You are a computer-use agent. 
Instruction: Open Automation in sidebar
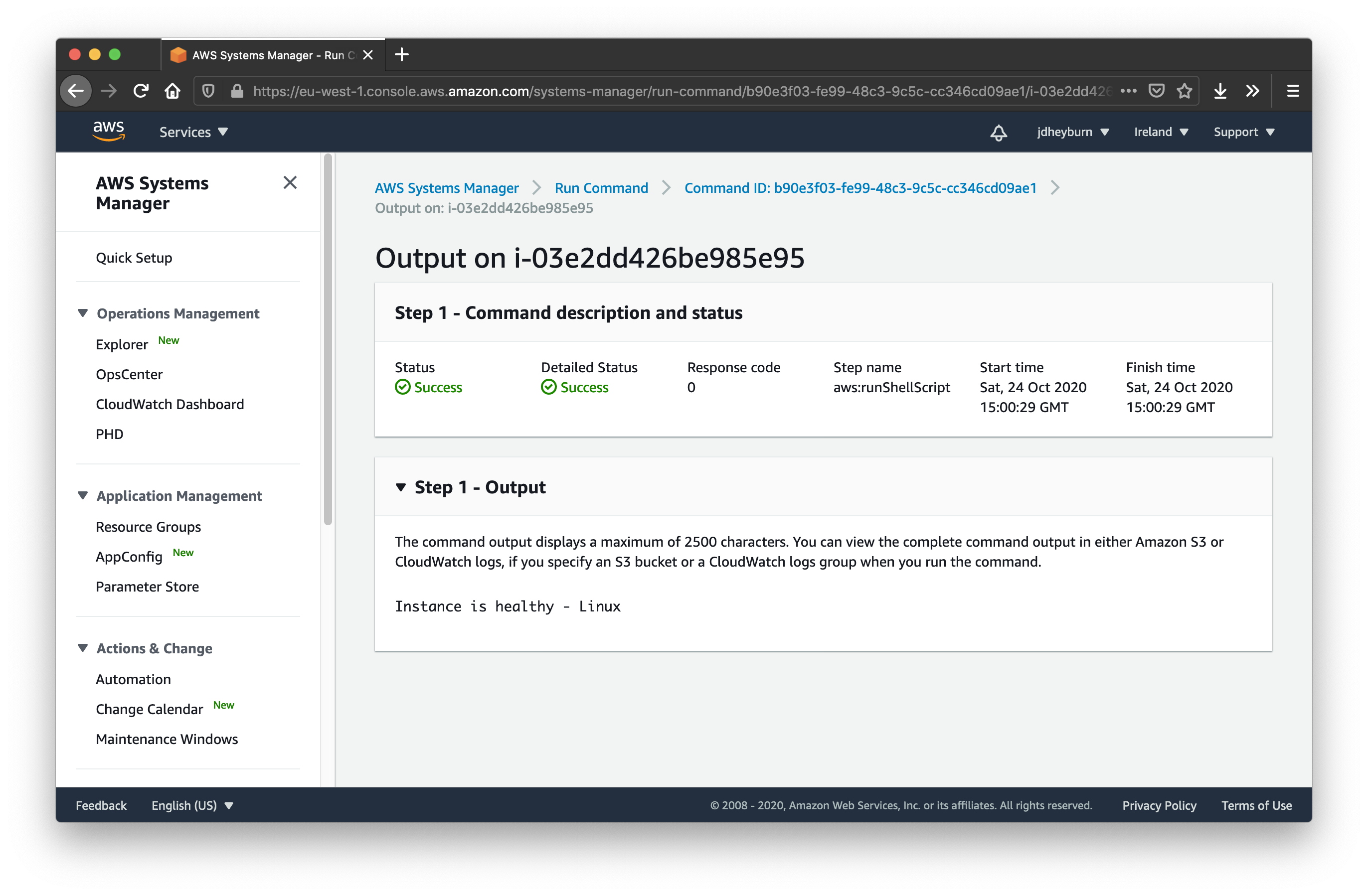[x=133, y=679]
